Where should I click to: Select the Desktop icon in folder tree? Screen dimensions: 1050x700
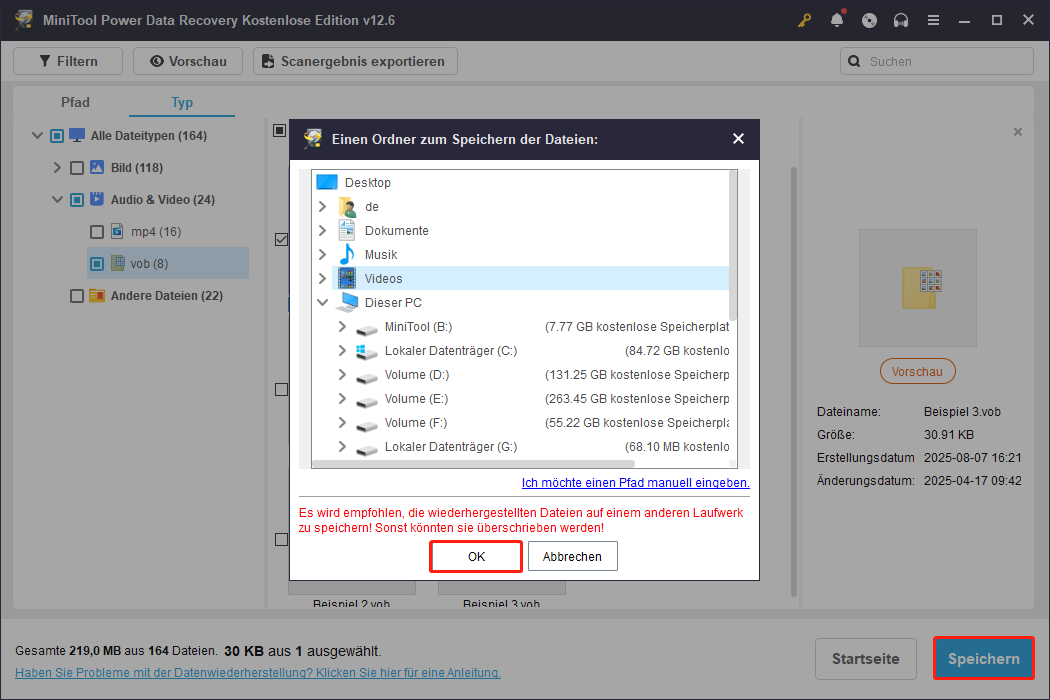[x=327, y=182]
